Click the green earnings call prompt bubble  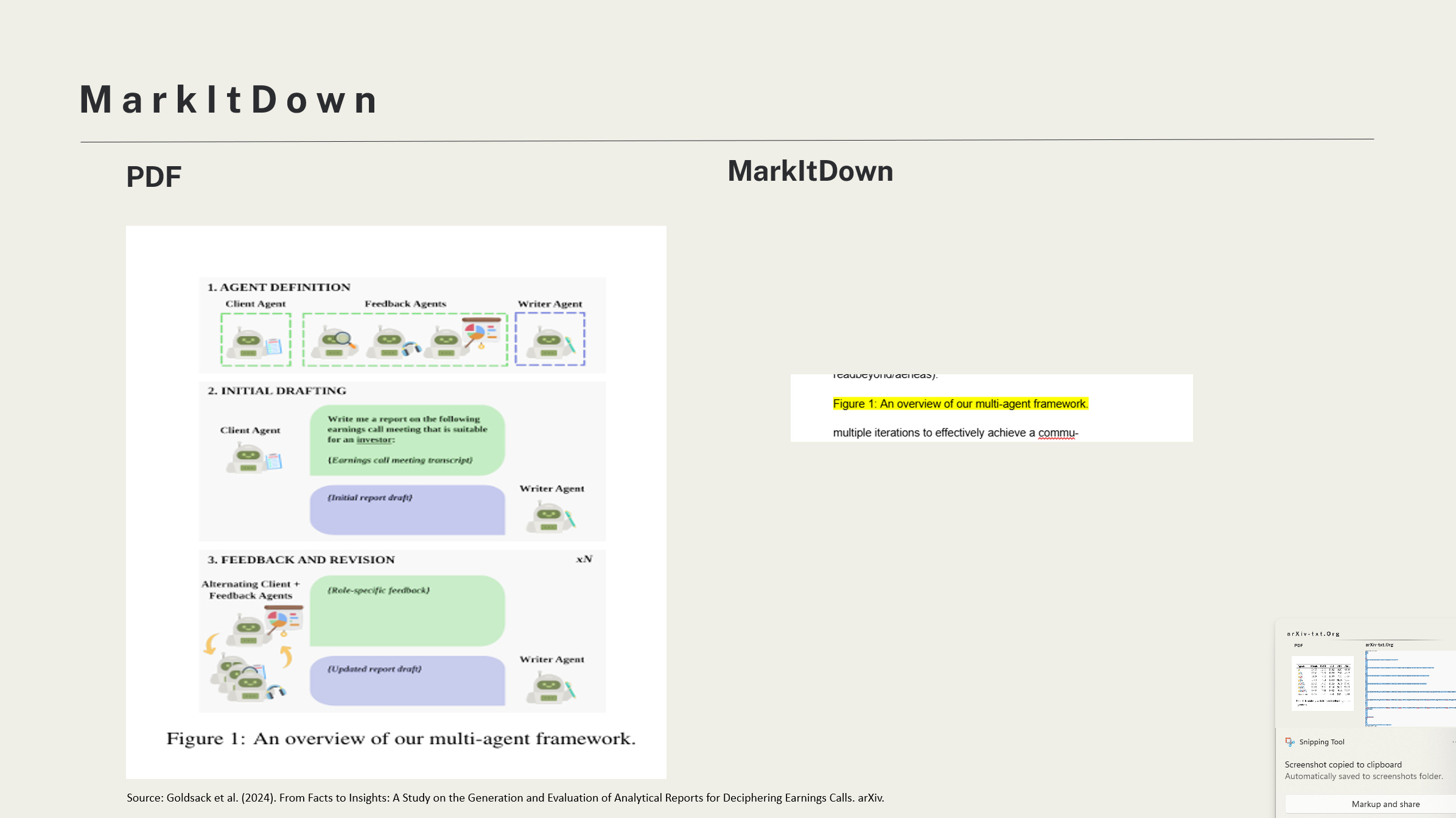coord(407,439)
